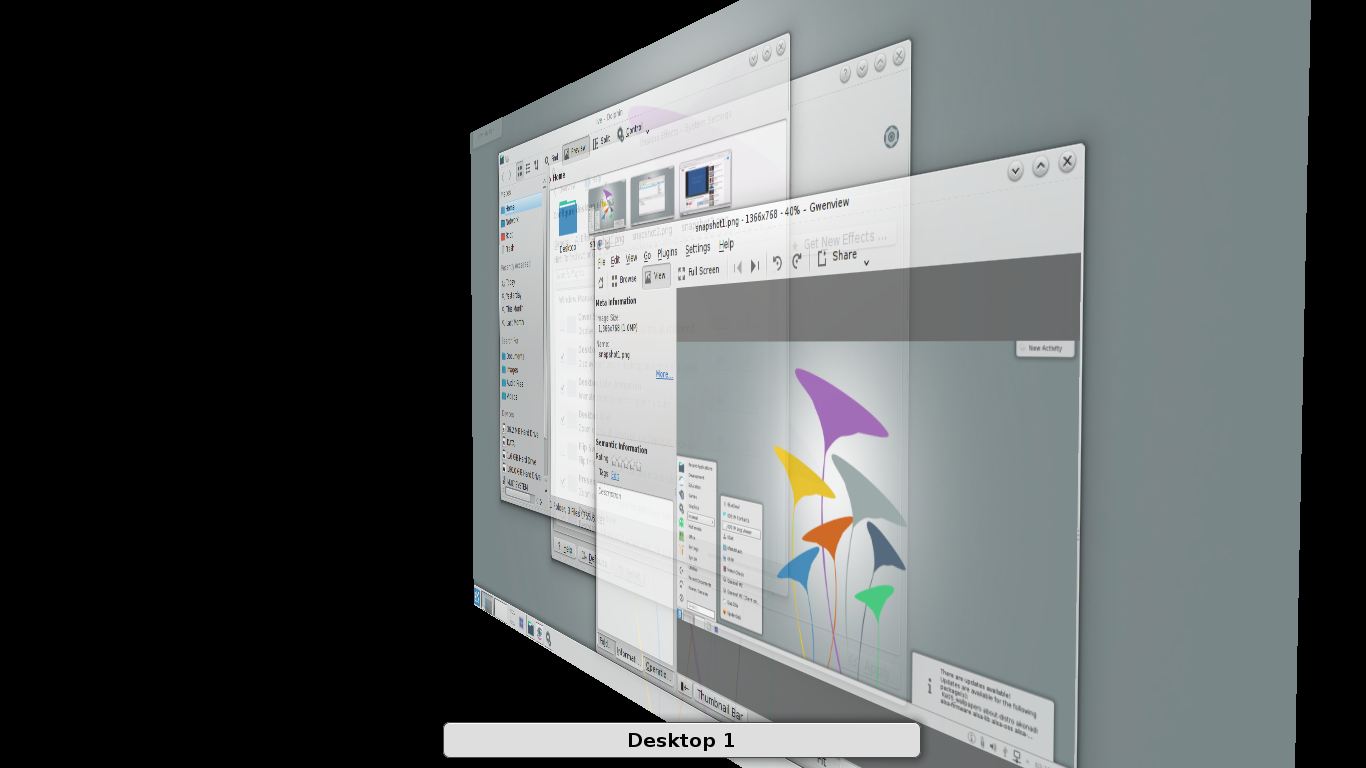The height and width of the screenshot is (768, 1366).
Task: Open the Go menu in Gwenview
Action: point(647,256)
